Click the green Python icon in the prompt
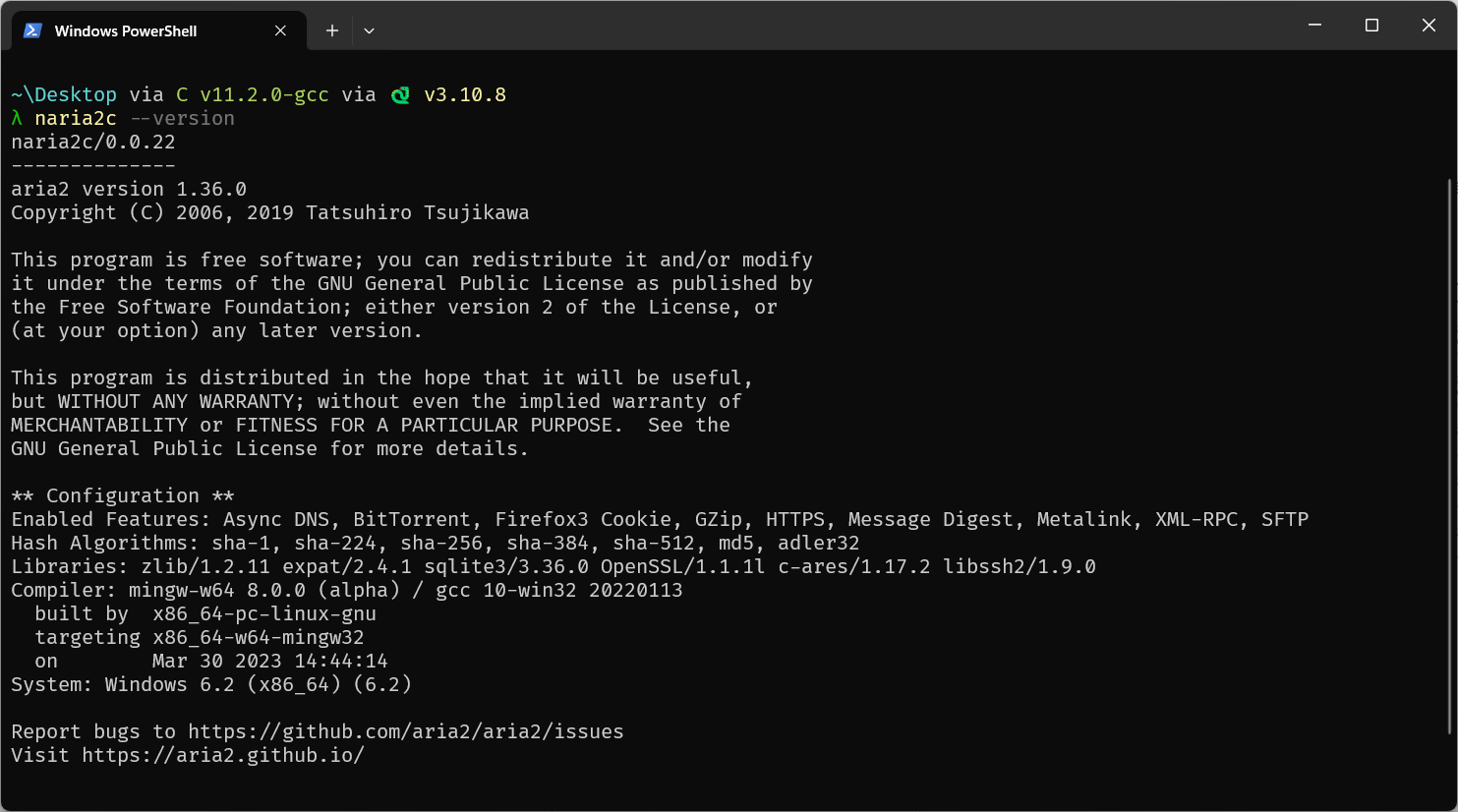This screenshot has width=1458, height=812. click(400, 95)
